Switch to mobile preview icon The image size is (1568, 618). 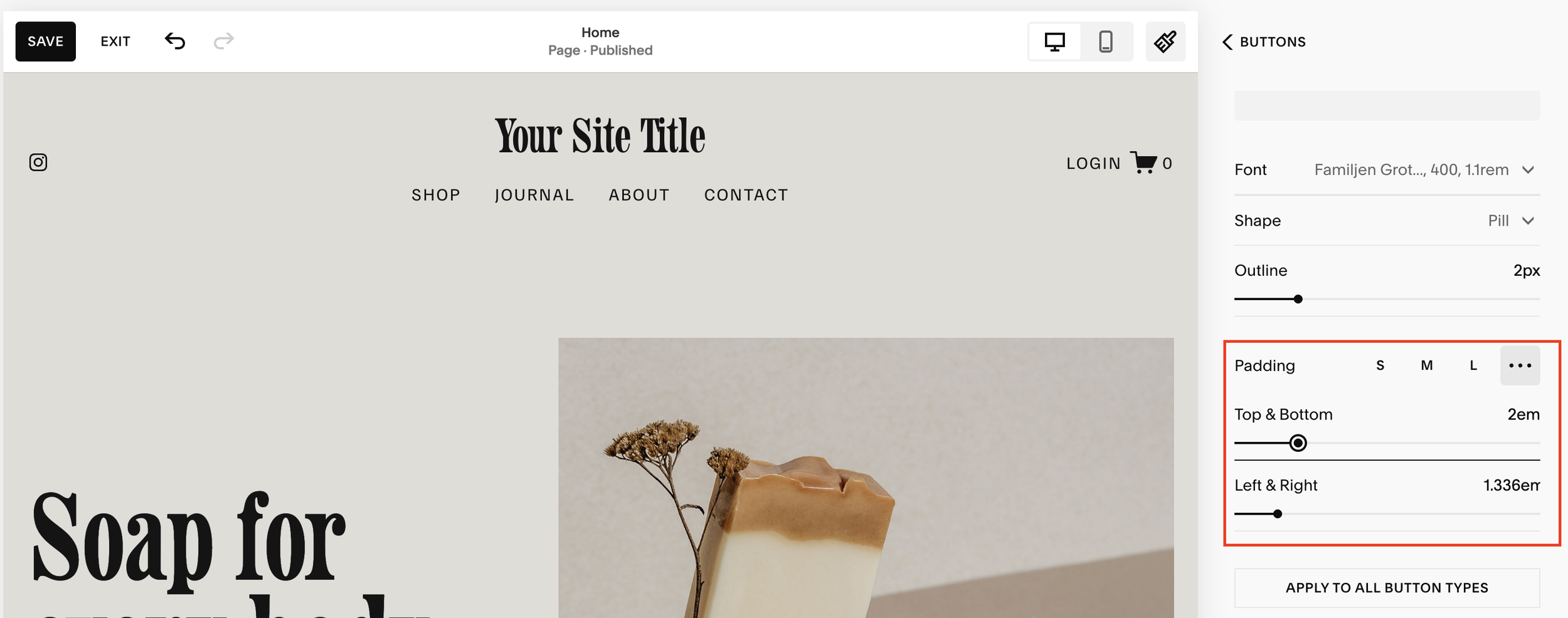(1106, 42)
